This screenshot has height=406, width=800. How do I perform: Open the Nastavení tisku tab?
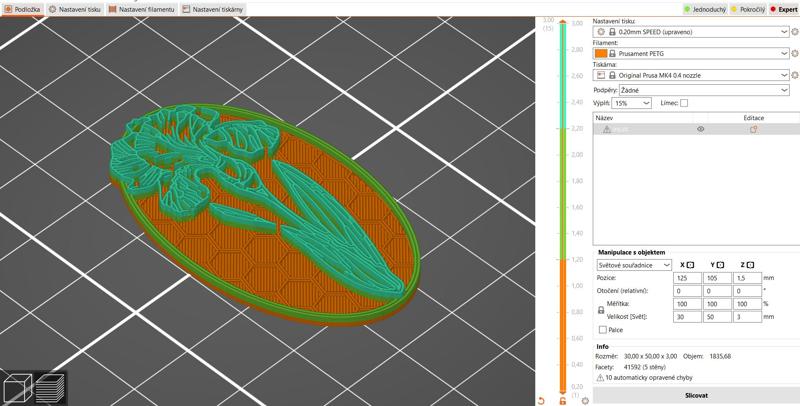(75, 9)
